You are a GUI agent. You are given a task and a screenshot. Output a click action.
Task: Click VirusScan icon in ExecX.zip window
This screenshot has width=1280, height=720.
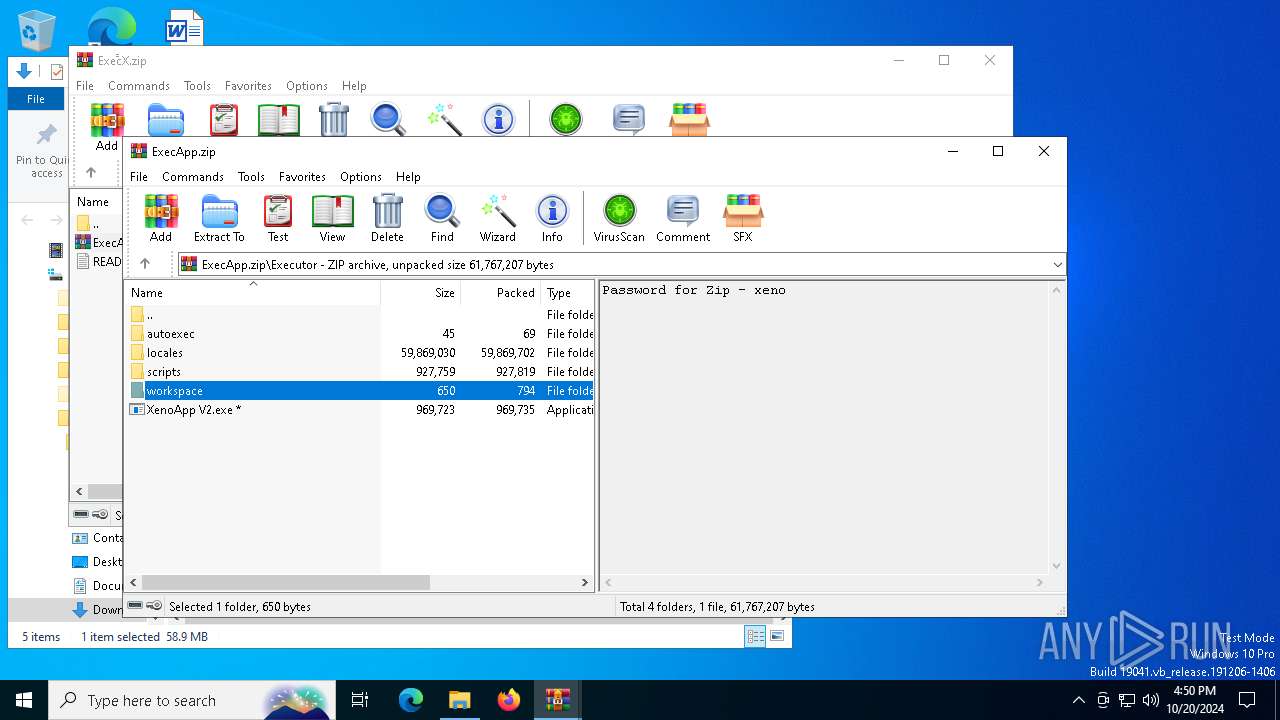tap(566, 120)
